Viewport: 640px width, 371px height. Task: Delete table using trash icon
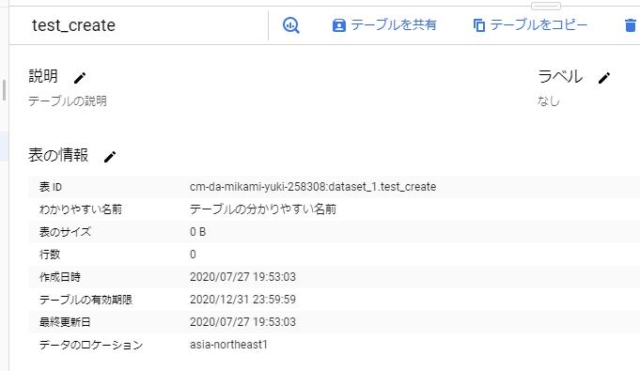[x=630, y=25]
